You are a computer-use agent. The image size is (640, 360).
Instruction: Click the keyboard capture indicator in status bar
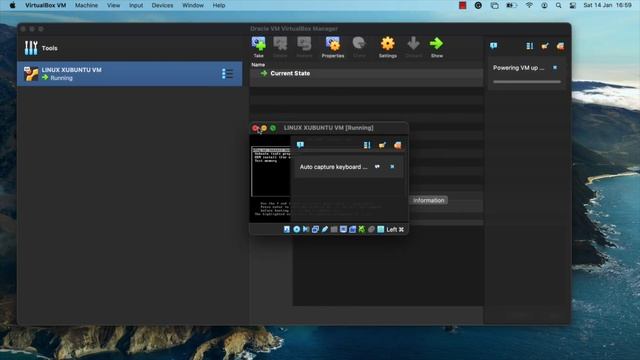[x=381, y=229]
